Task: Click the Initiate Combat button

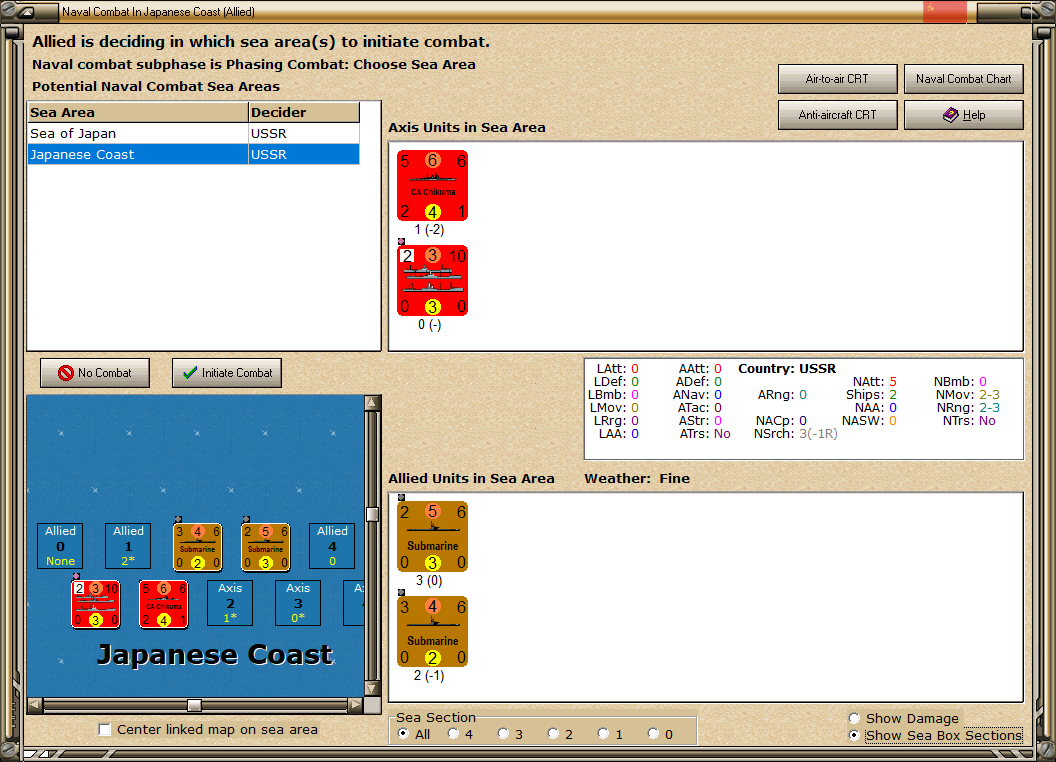Action: tap(227, 373)
